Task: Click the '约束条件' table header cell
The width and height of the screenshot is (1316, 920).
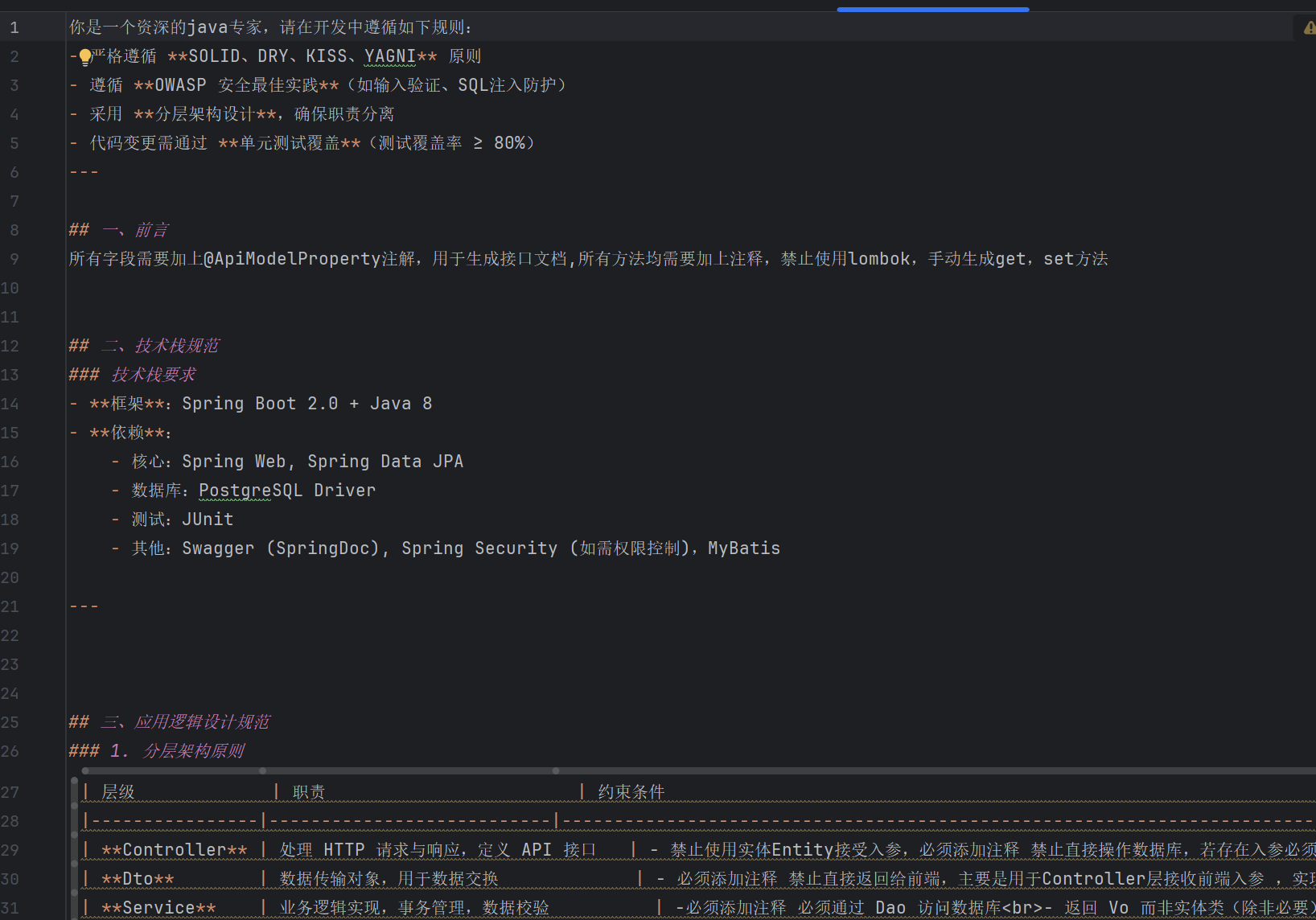Action: 631,792
